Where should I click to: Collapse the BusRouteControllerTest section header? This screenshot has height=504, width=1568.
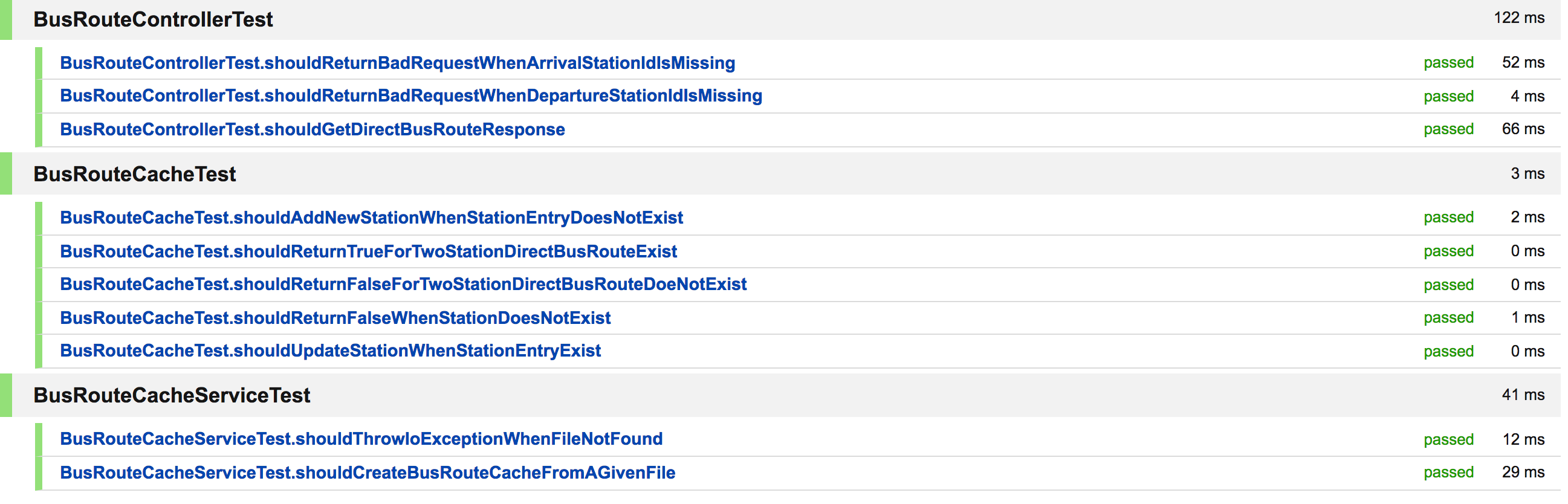click(786, 19)
